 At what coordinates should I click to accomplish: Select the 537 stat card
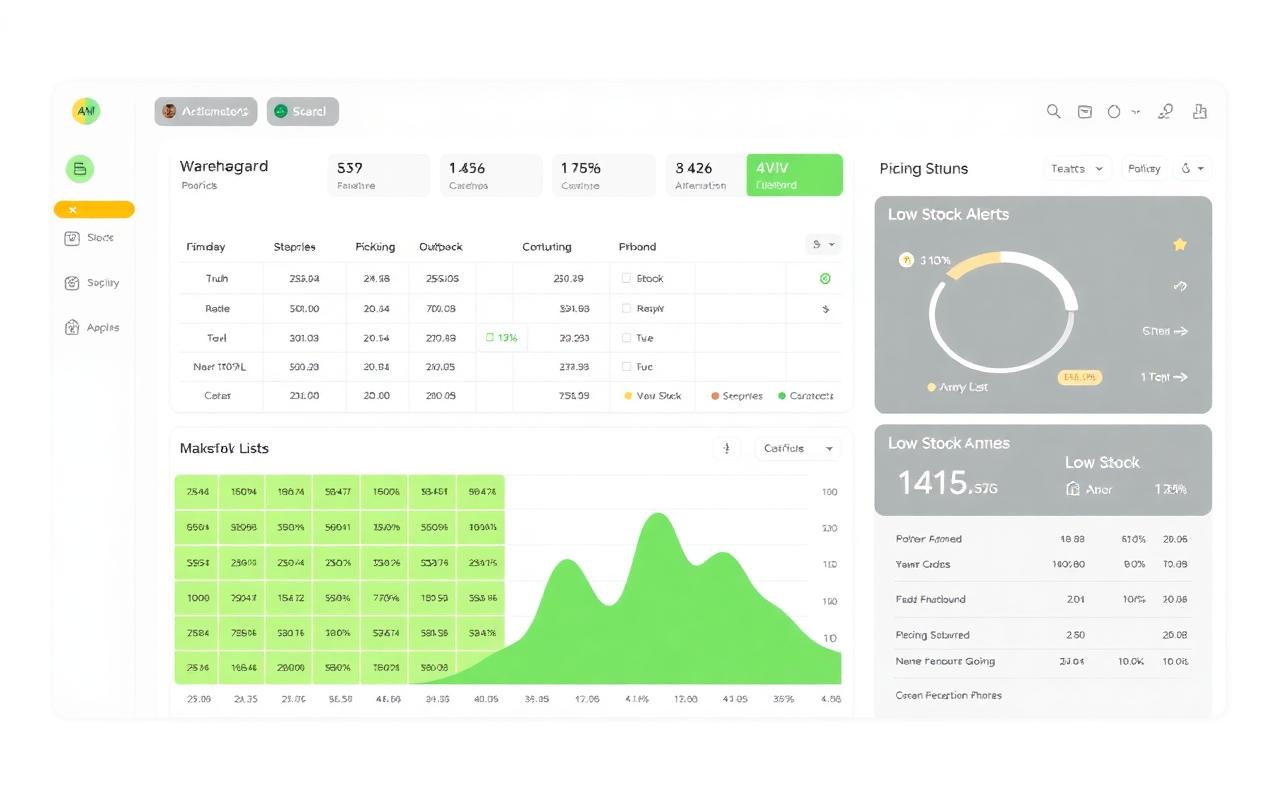pyautogui.click(x=379, y=175)
